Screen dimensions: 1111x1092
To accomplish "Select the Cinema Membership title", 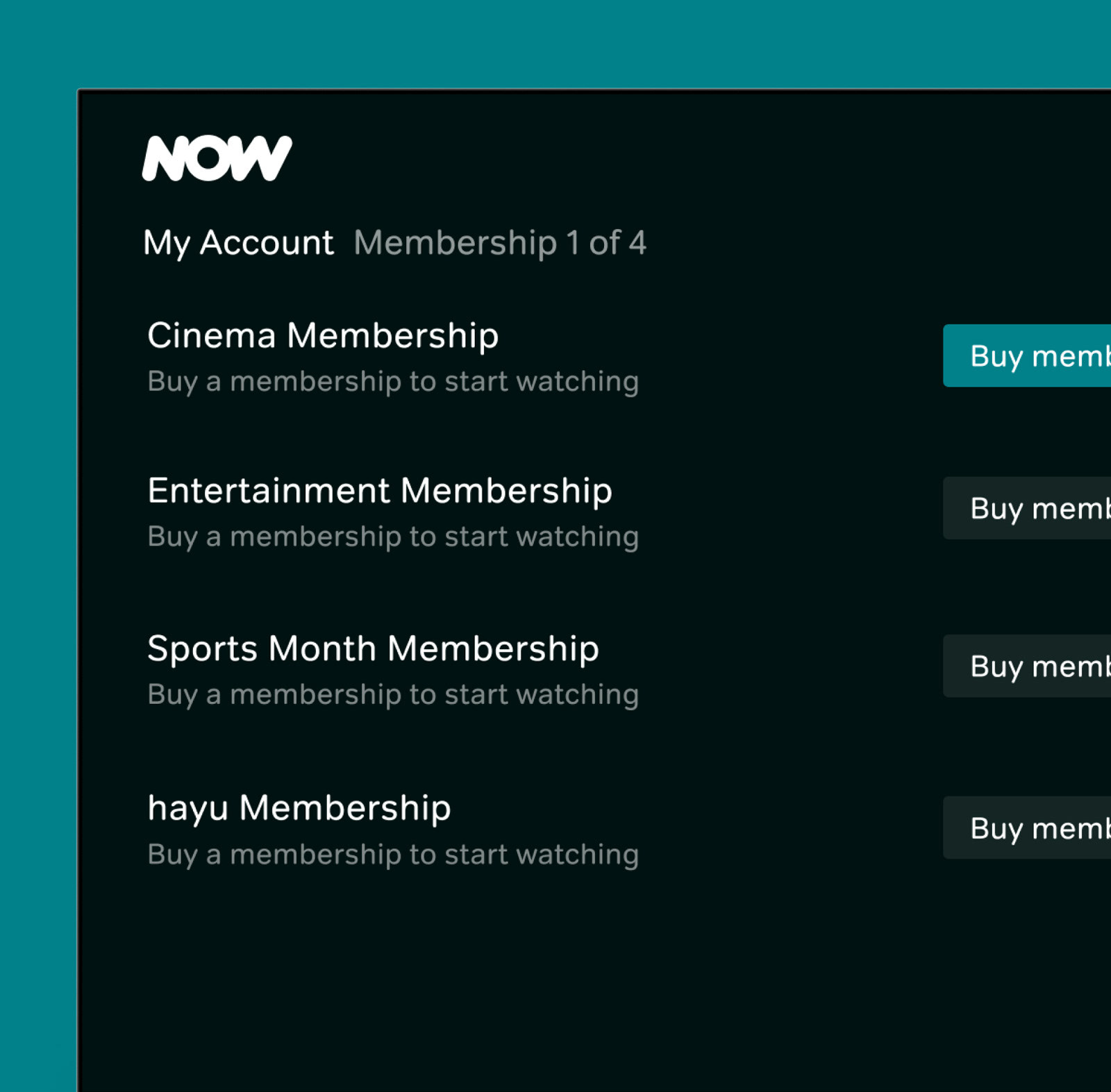I will 323,335.
